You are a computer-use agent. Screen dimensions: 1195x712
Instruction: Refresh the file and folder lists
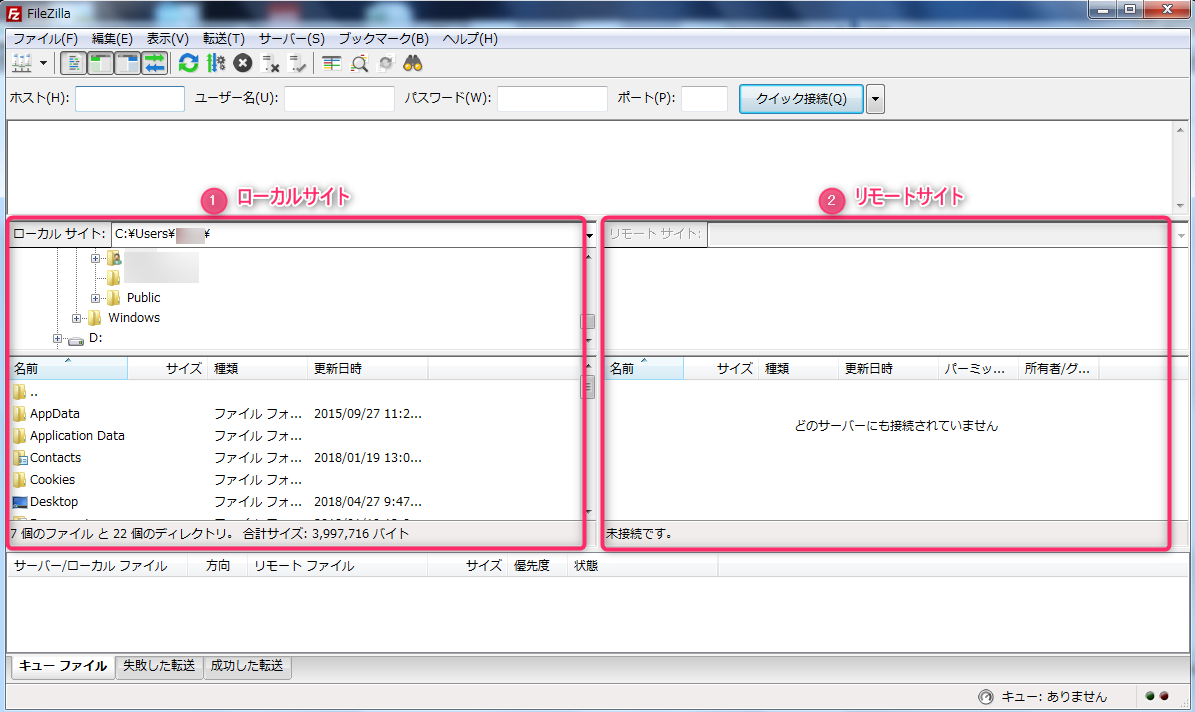click(x=188, y=63)
